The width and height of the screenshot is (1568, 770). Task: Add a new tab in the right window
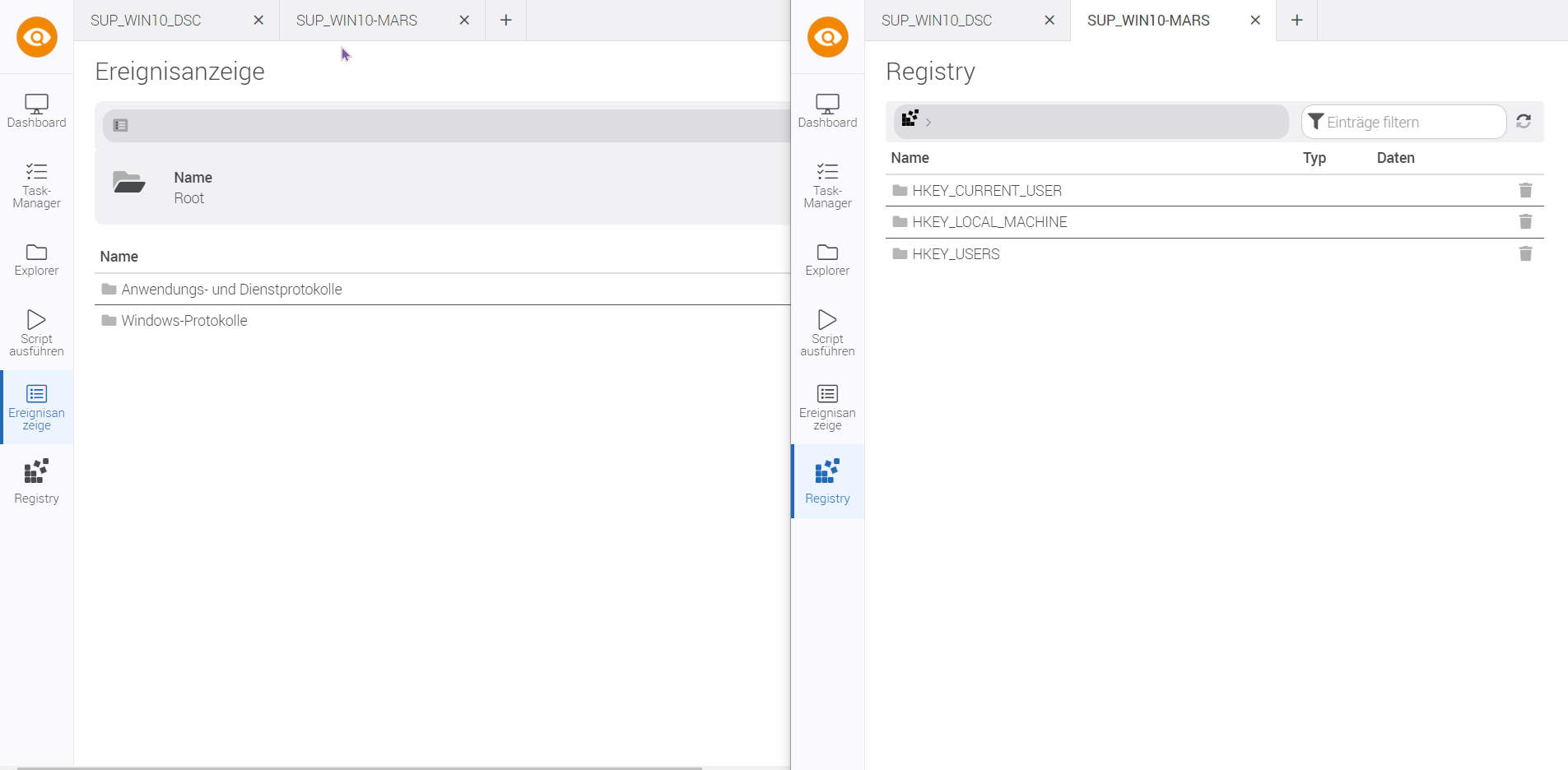1296,21
